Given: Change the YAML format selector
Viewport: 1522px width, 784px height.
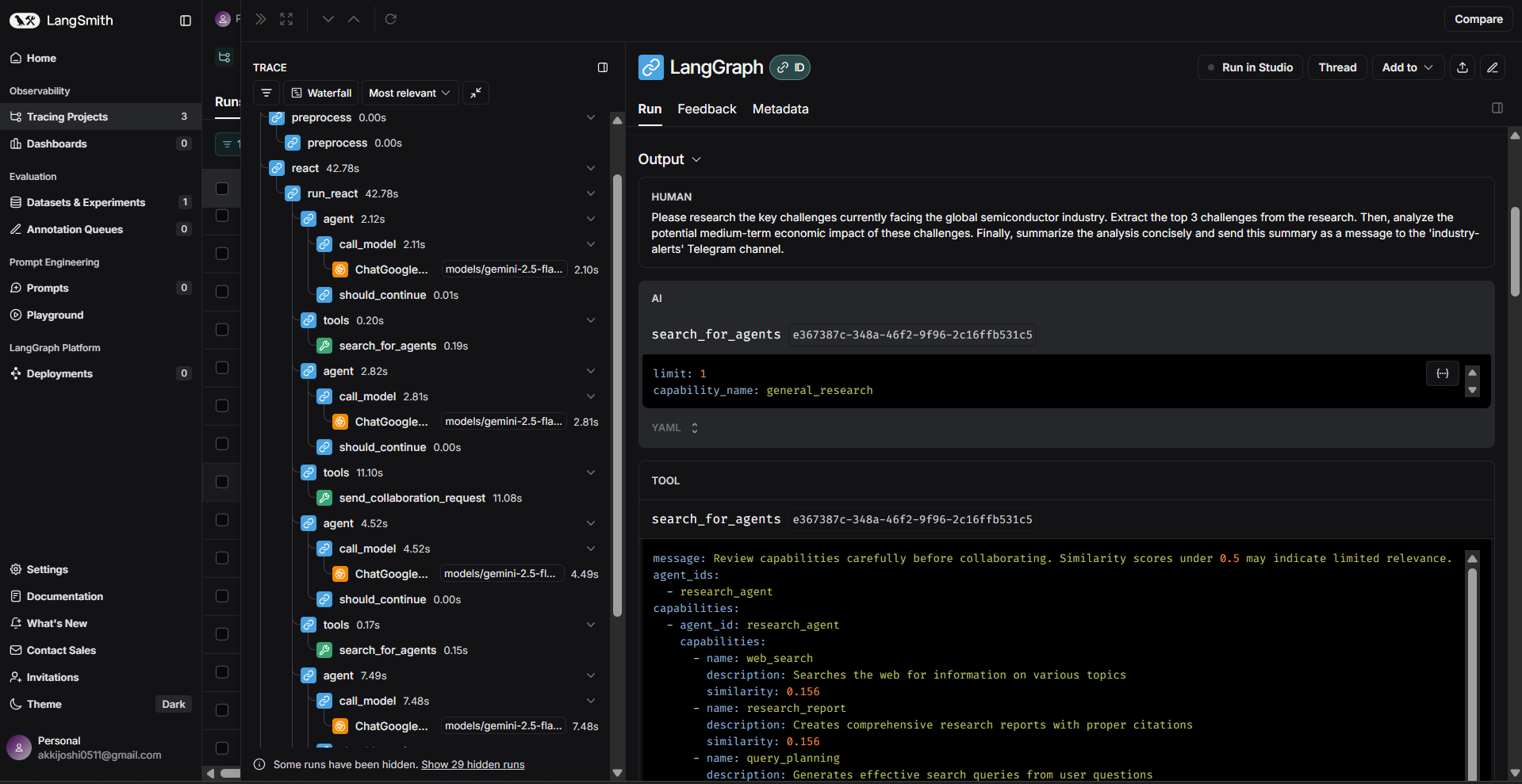Looking at the screenshot, I should pos(675,427).
